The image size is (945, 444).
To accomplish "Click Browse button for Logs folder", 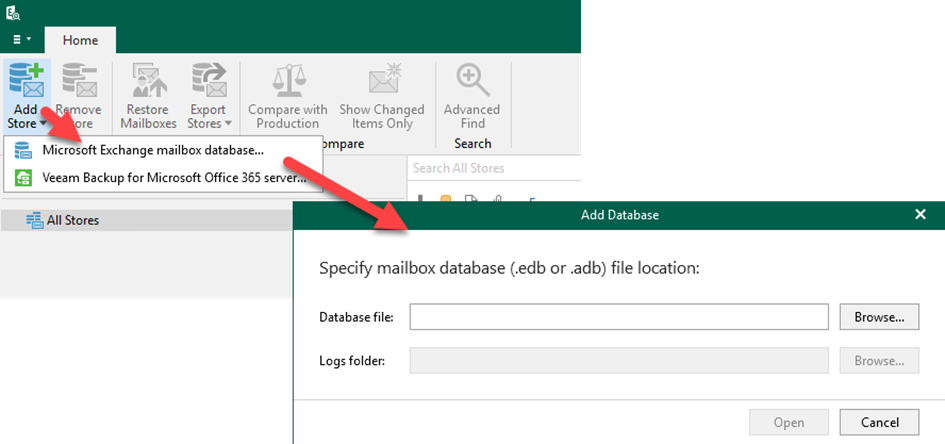I will pyautogui.click(x=879, y=361).
